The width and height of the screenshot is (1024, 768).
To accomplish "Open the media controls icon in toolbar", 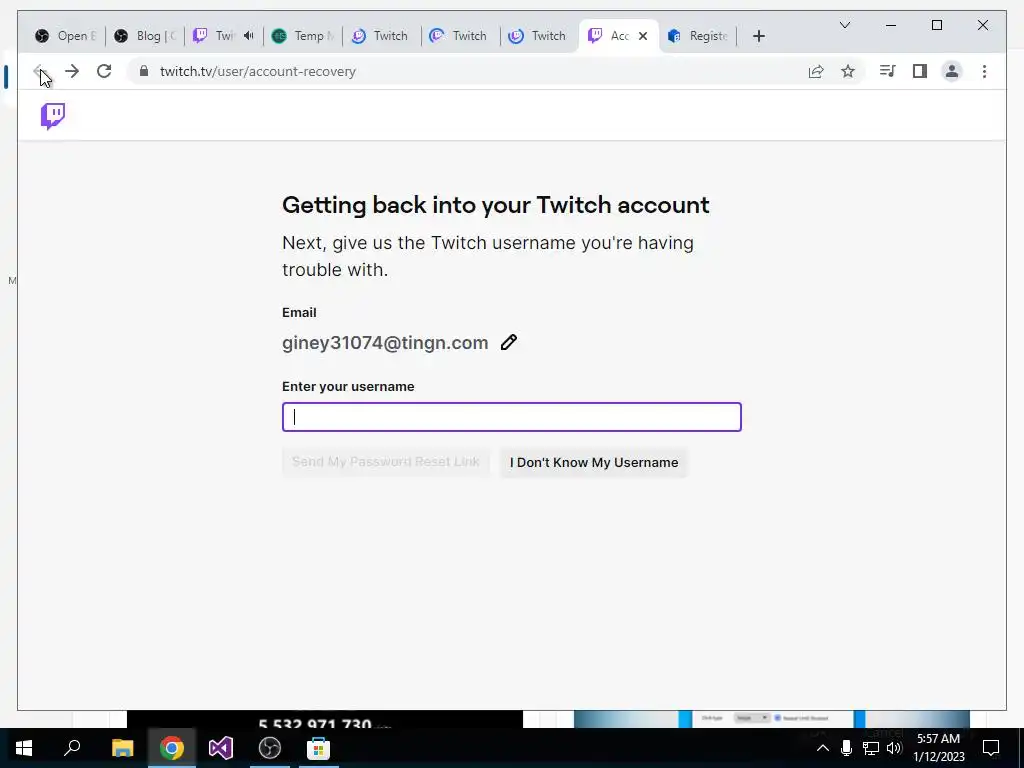I will tap(887, 71).
